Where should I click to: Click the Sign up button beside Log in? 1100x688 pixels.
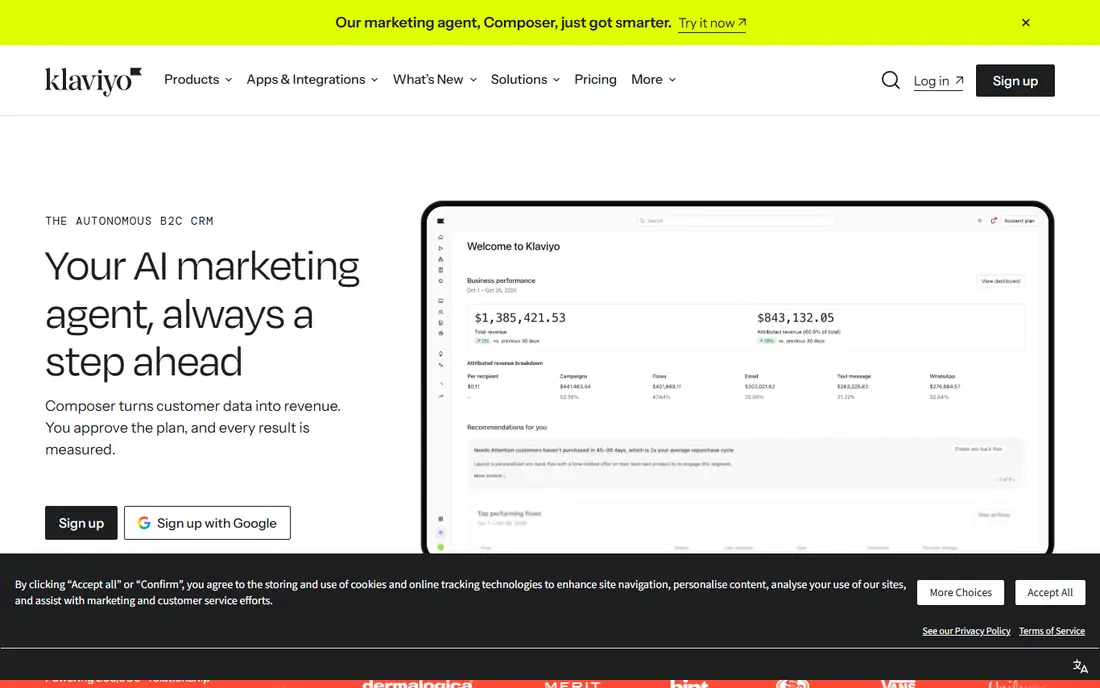[x=1015, y=81]
